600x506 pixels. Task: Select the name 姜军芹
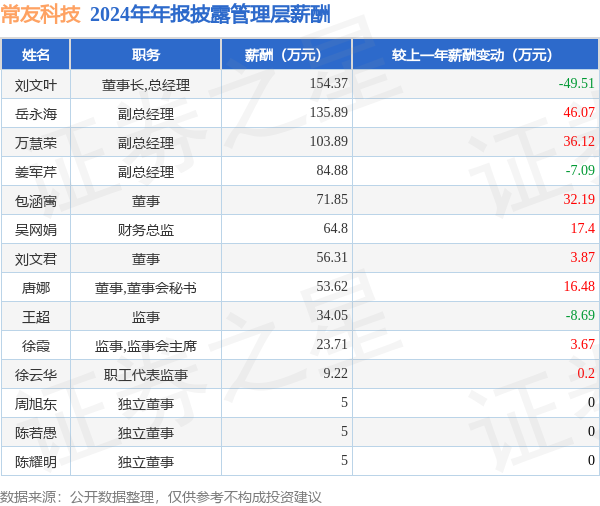click(36, 172)
